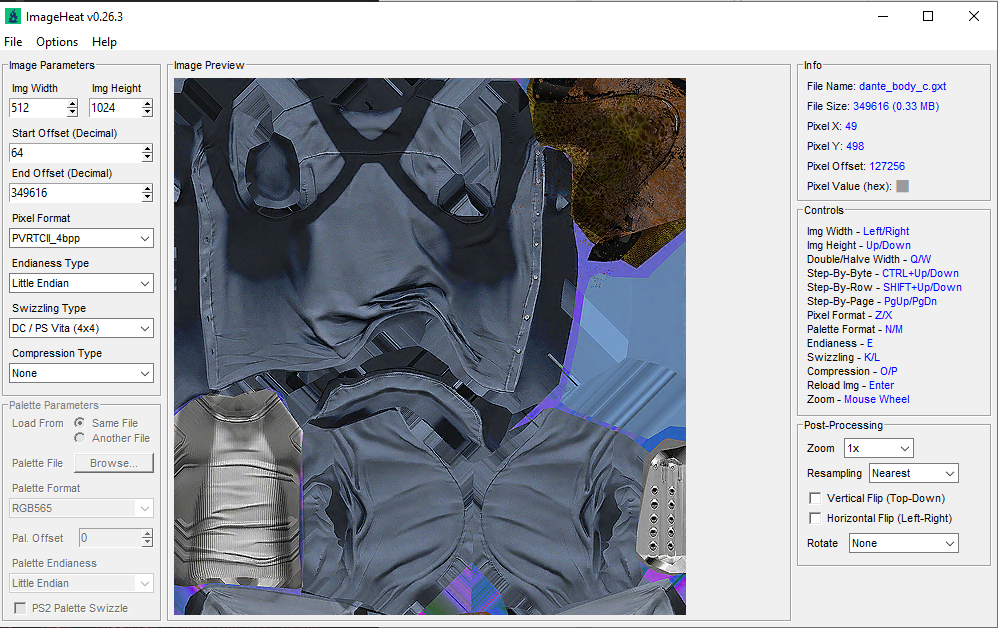
Task: Enable Horizontal Flip (Left-Right) checkbox
Action: (815, 518)
